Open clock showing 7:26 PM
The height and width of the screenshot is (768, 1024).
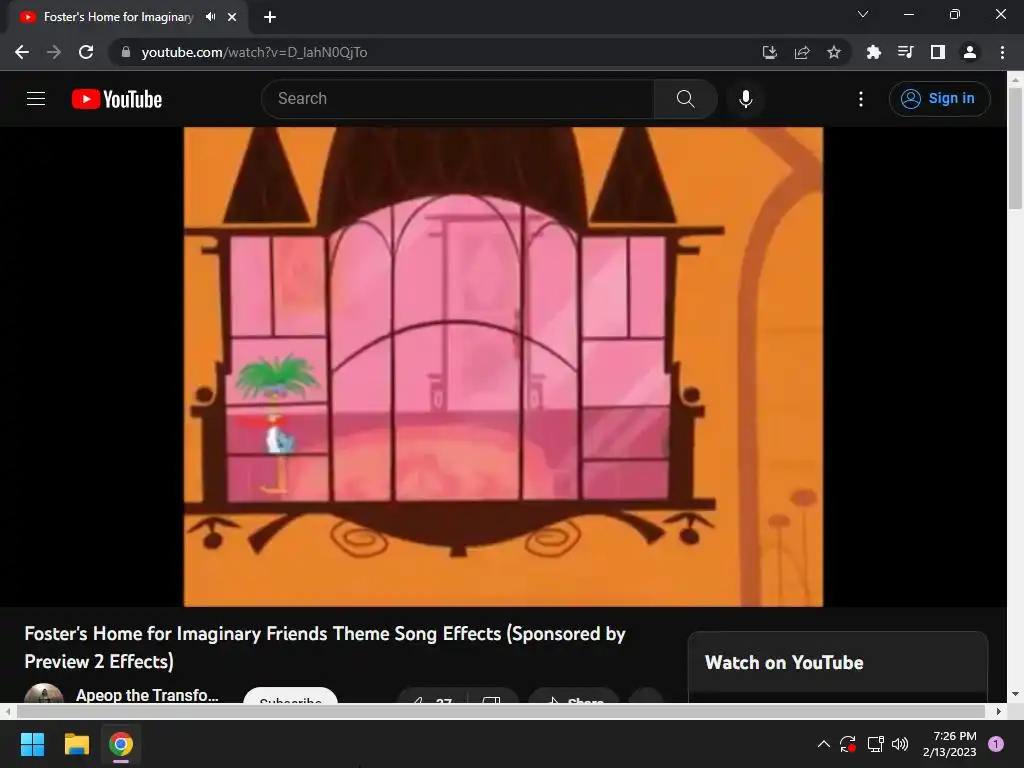(x=950, y=744)
